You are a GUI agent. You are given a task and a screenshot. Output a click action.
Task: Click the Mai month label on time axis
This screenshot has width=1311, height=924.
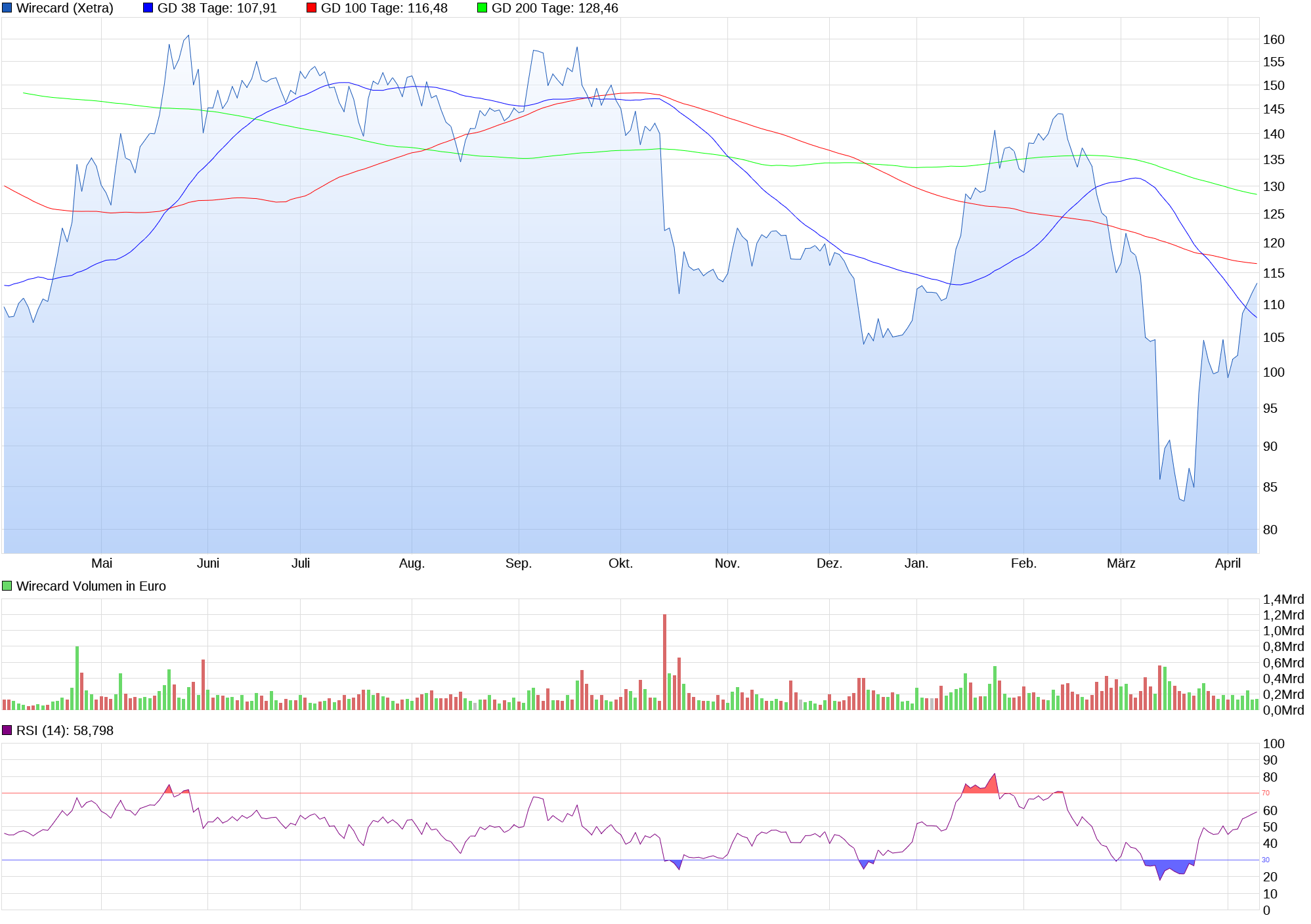click(102, 563)
